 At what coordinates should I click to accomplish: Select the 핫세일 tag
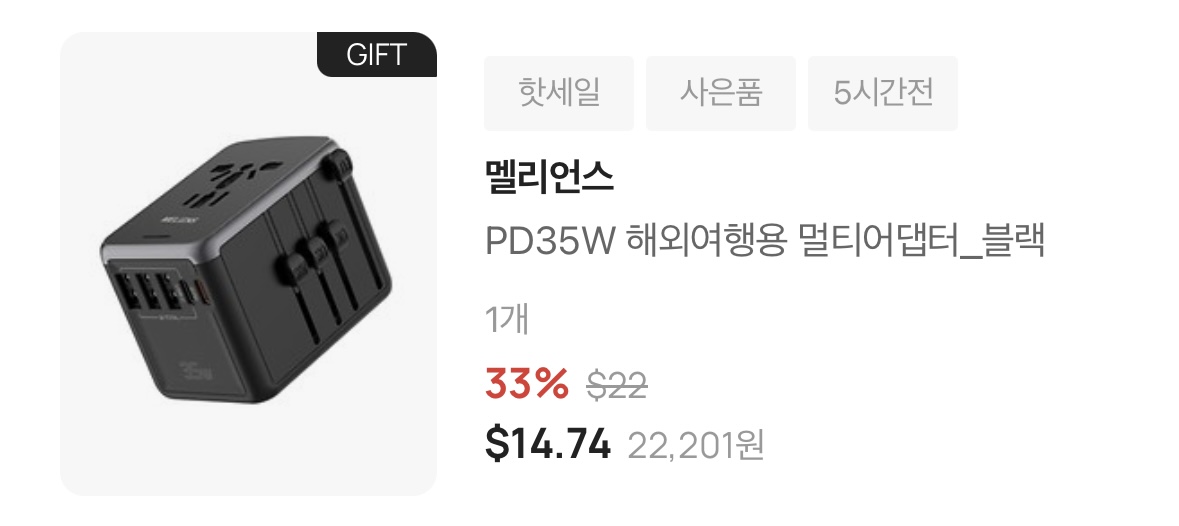[x=559, y=93]
